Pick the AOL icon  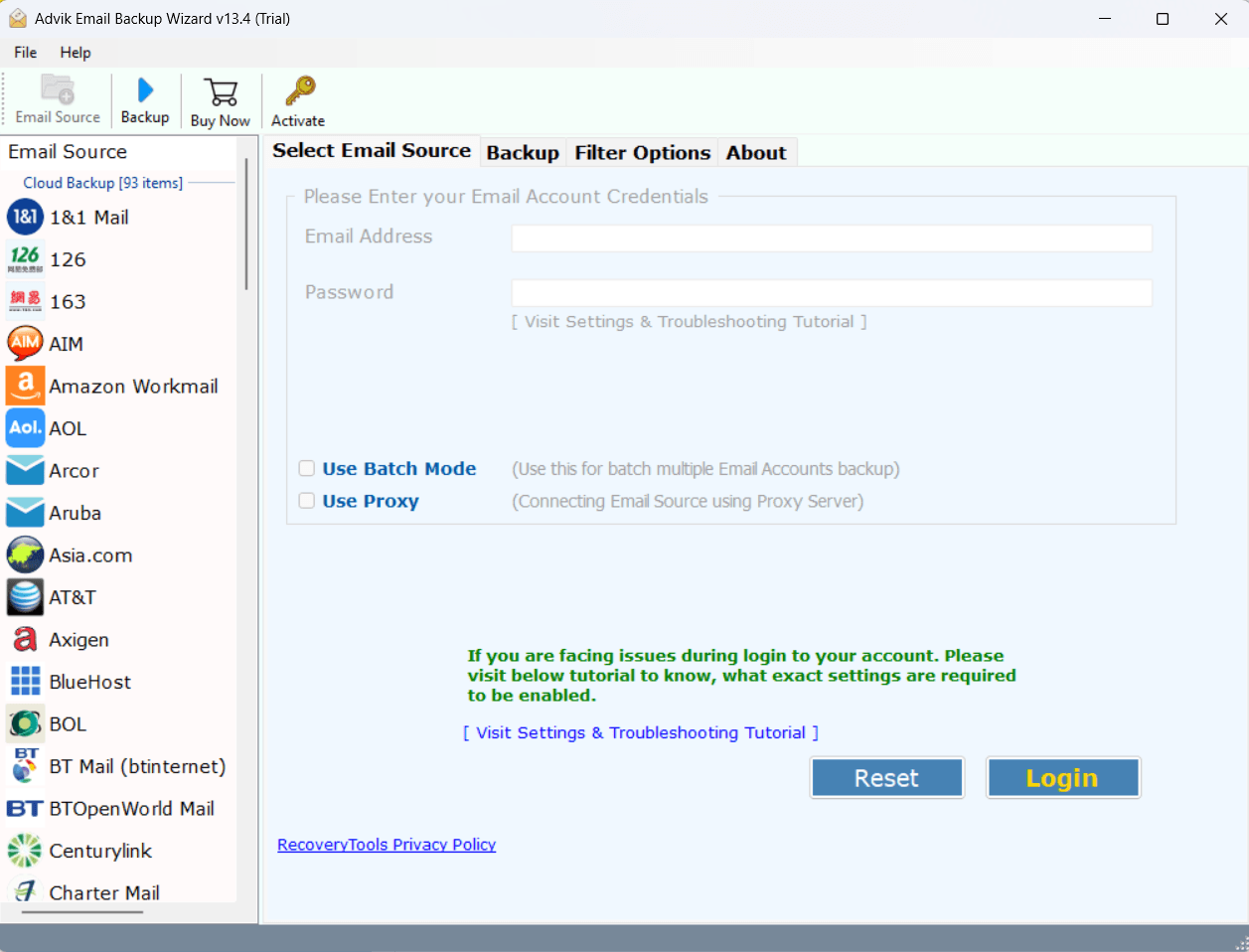click(25, 428)
